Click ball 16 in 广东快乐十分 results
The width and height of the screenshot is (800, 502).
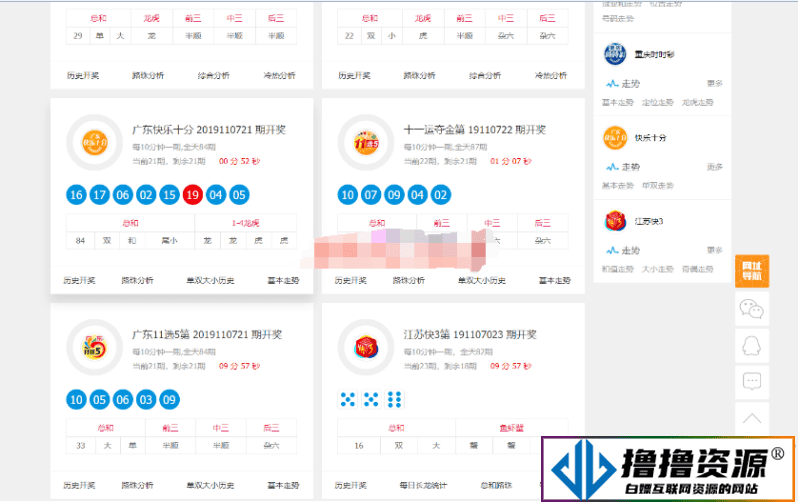pyautogui.click(x=77, y=195)
